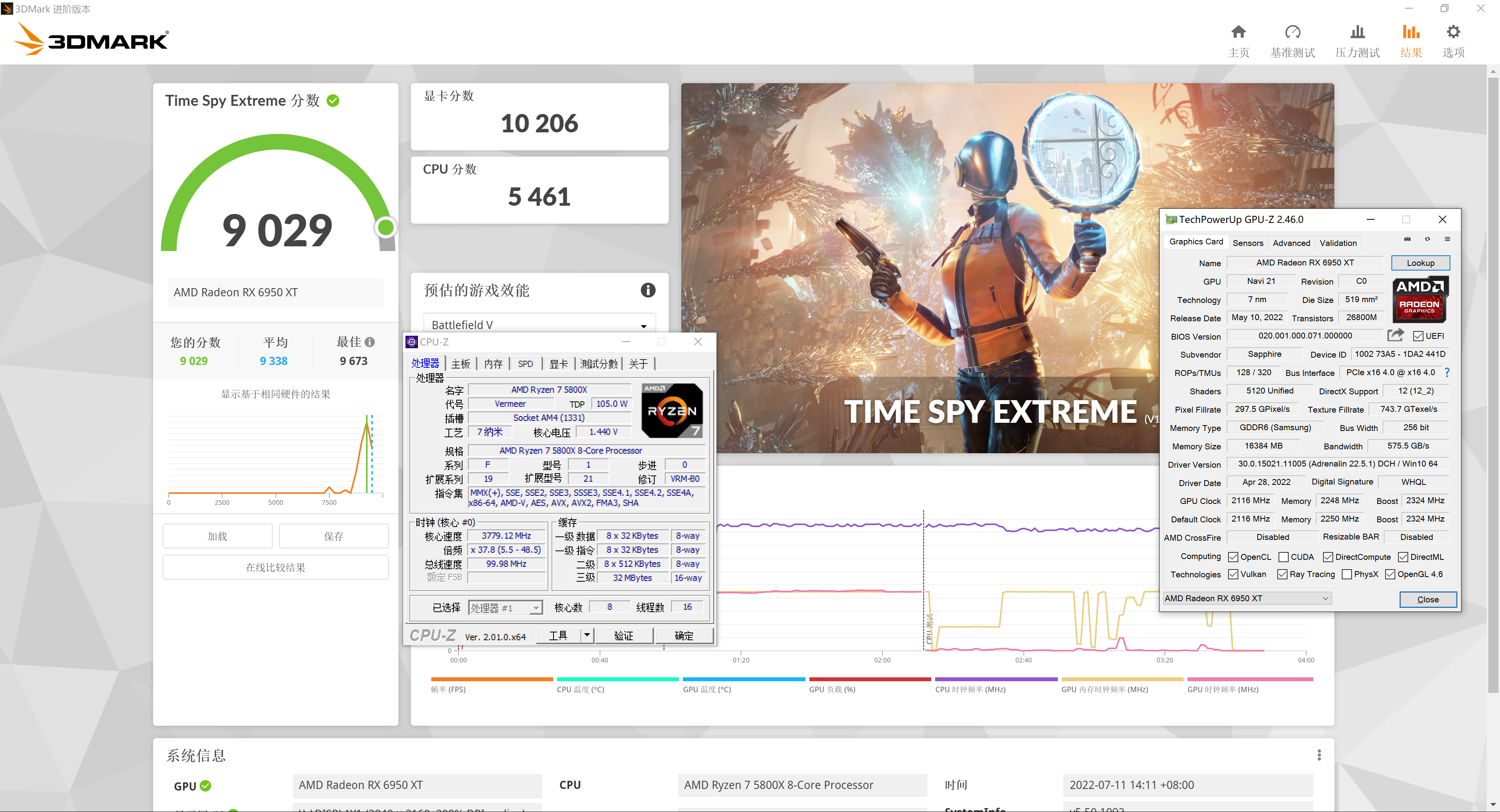The image size is (1500, 812).
Task: Click the 3DMark vertical scrollbar
Action: tap(1493, 384)
